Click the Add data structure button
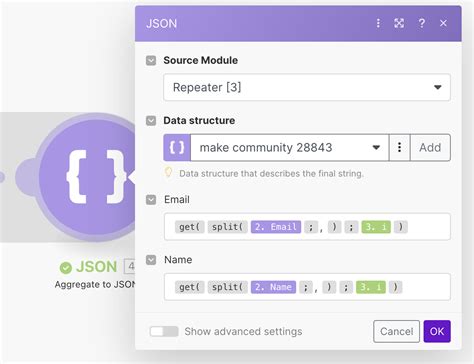 click(430, 147)
